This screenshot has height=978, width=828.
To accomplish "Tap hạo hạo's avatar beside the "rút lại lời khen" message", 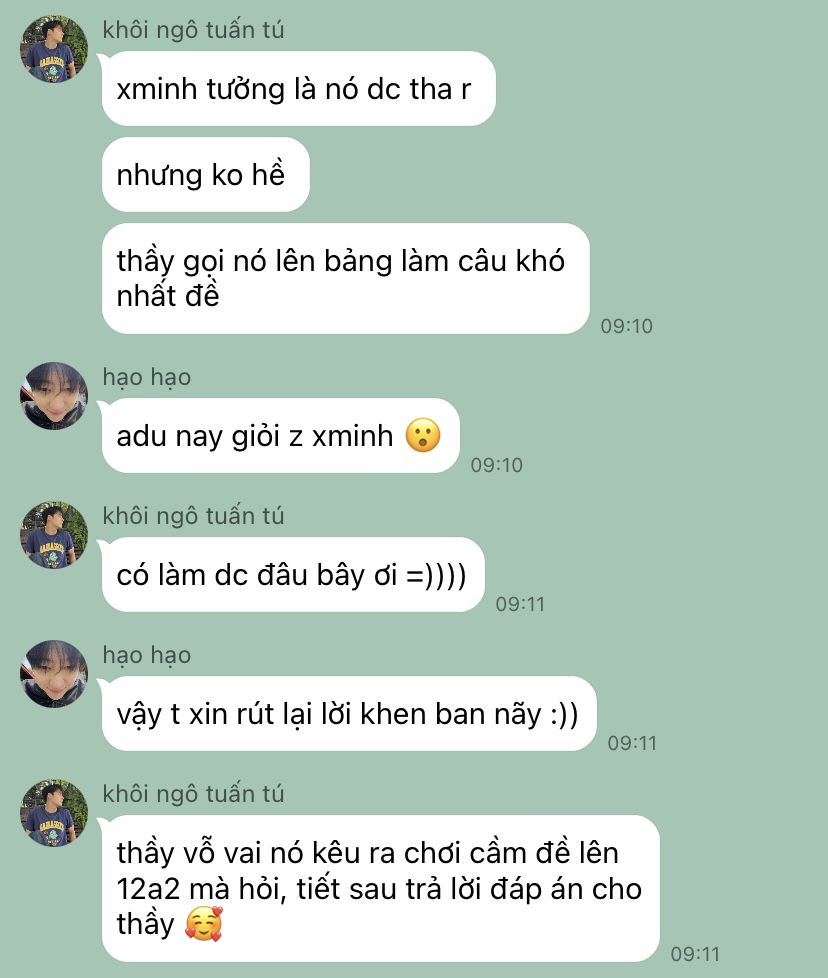I will pyautogui.click(x=54, y=674).
